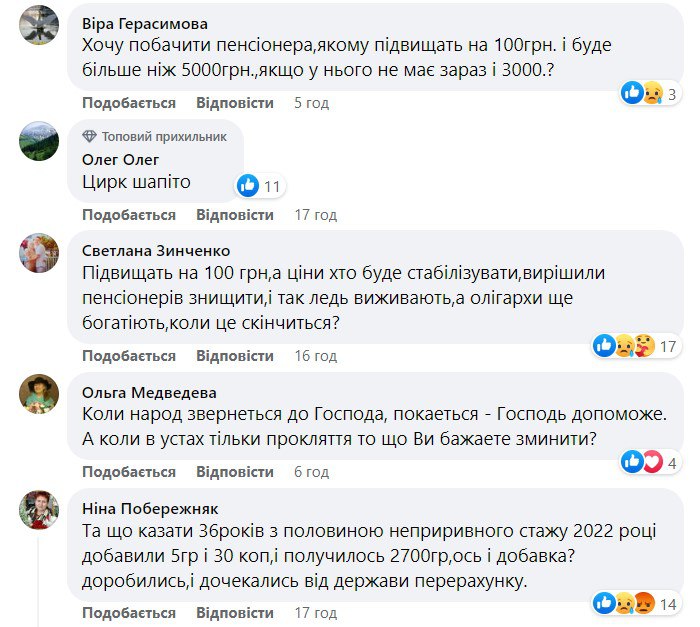Viewport: 700px width, 627px height.
Task: Click the Топовий прихильник diamond badge icon
Action: (x=90, y=136)
